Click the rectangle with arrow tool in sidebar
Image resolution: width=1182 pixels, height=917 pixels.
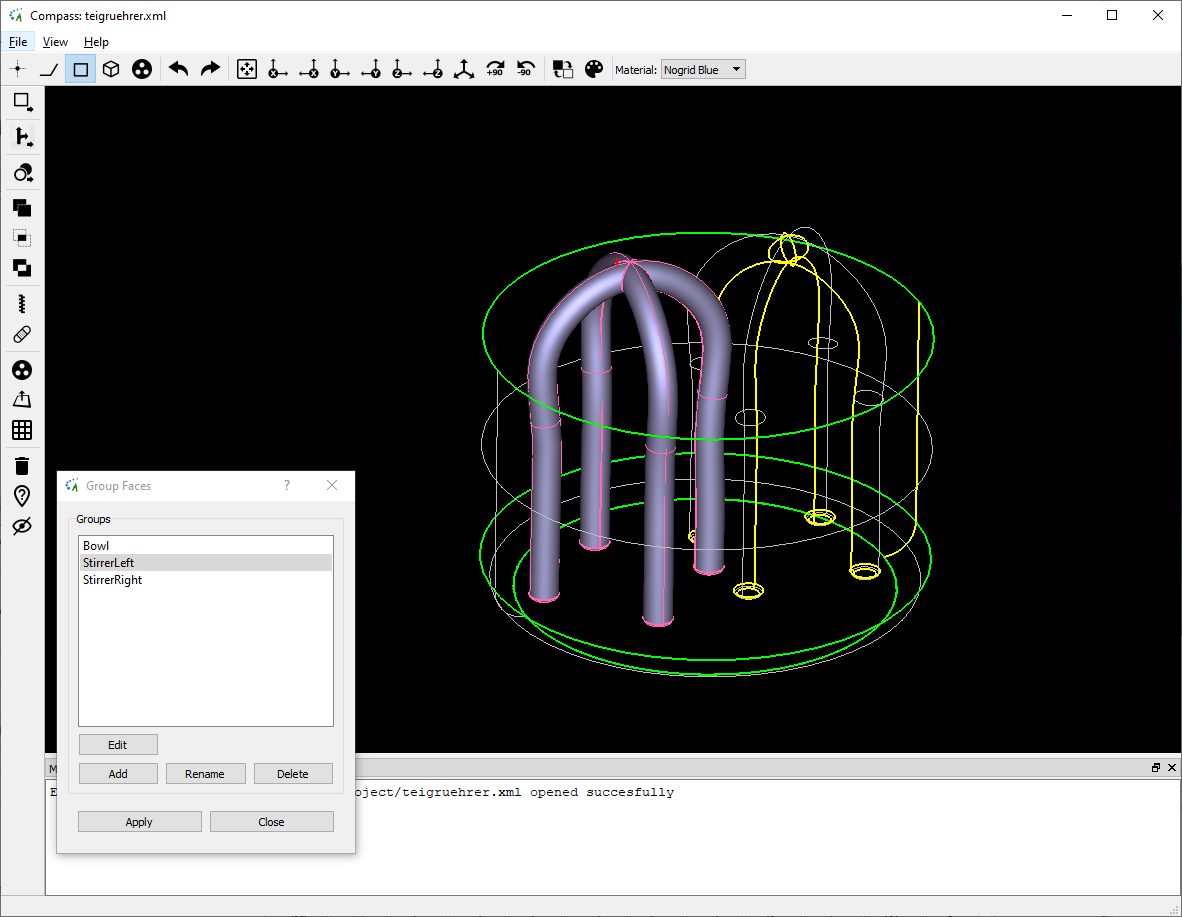[23, 103]
